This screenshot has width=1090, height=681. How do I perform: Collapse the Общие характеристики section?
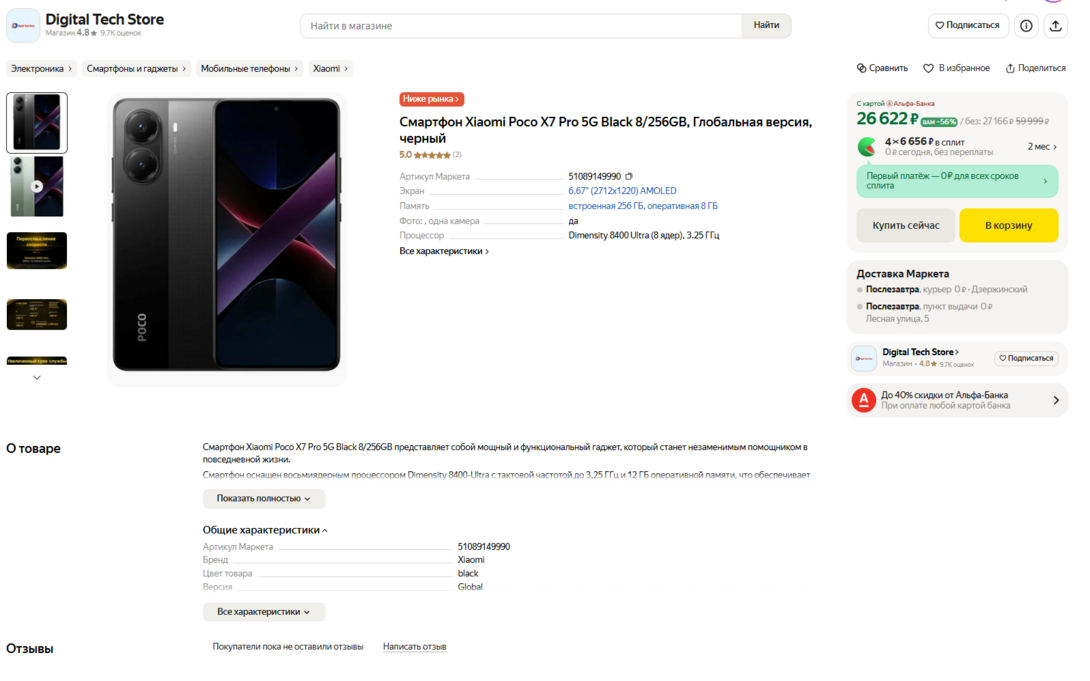[x=266, y=530]
